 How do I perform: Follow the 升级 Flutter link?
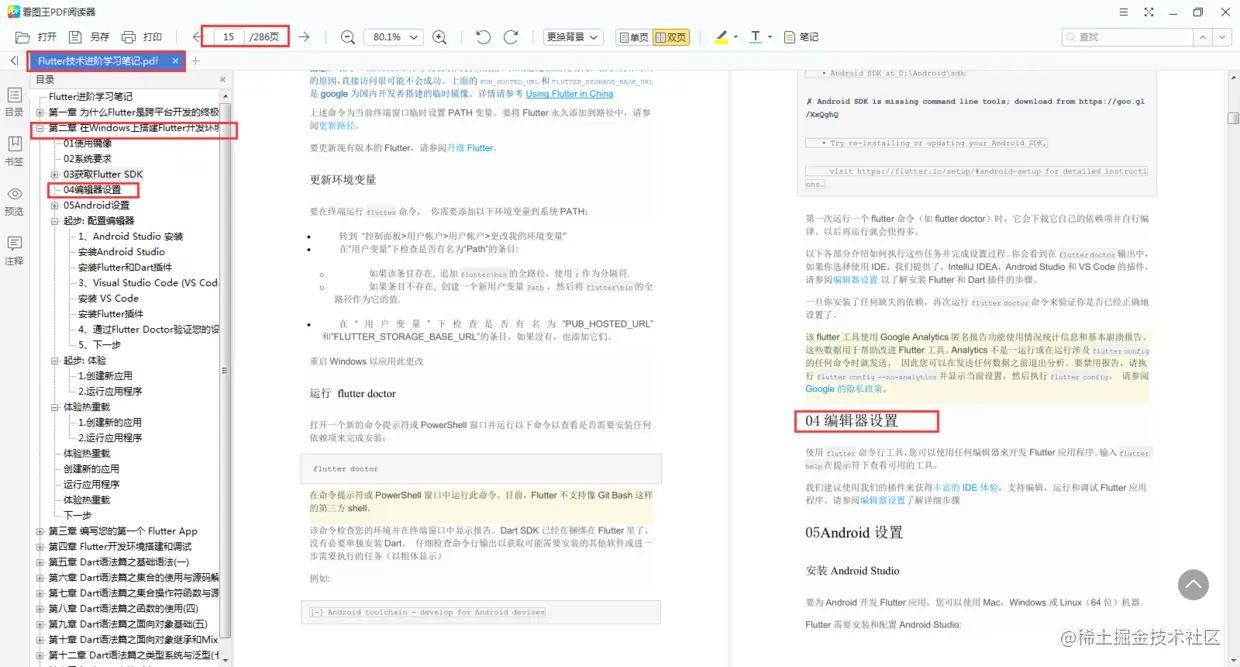(x=470, y=148)
